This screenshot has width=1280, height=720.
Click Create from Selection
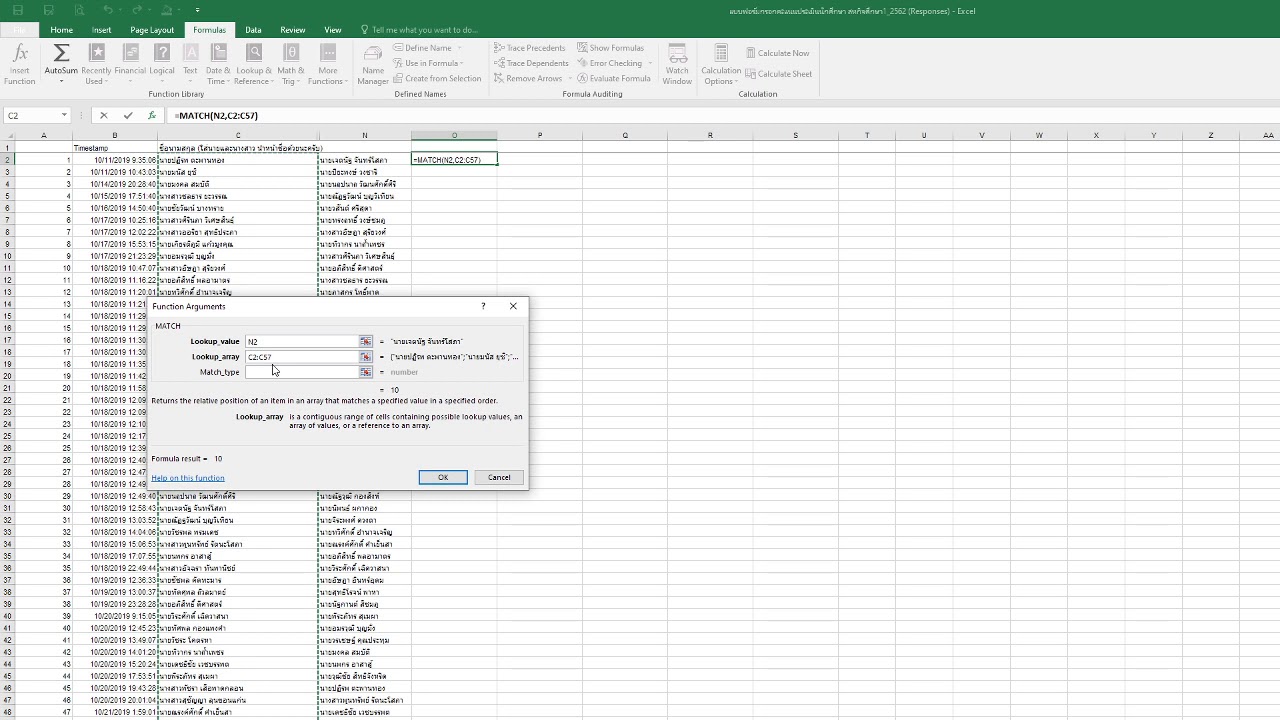[x=437, y=78]
